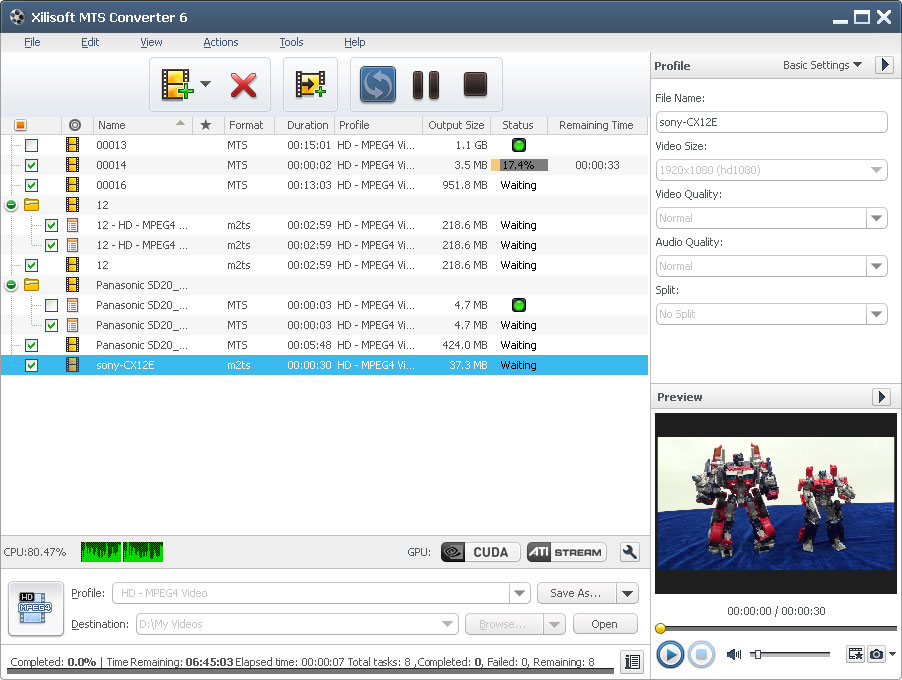Open the Tools menu
The width and height of the screenshot is (902, 680).
point(291,42)
